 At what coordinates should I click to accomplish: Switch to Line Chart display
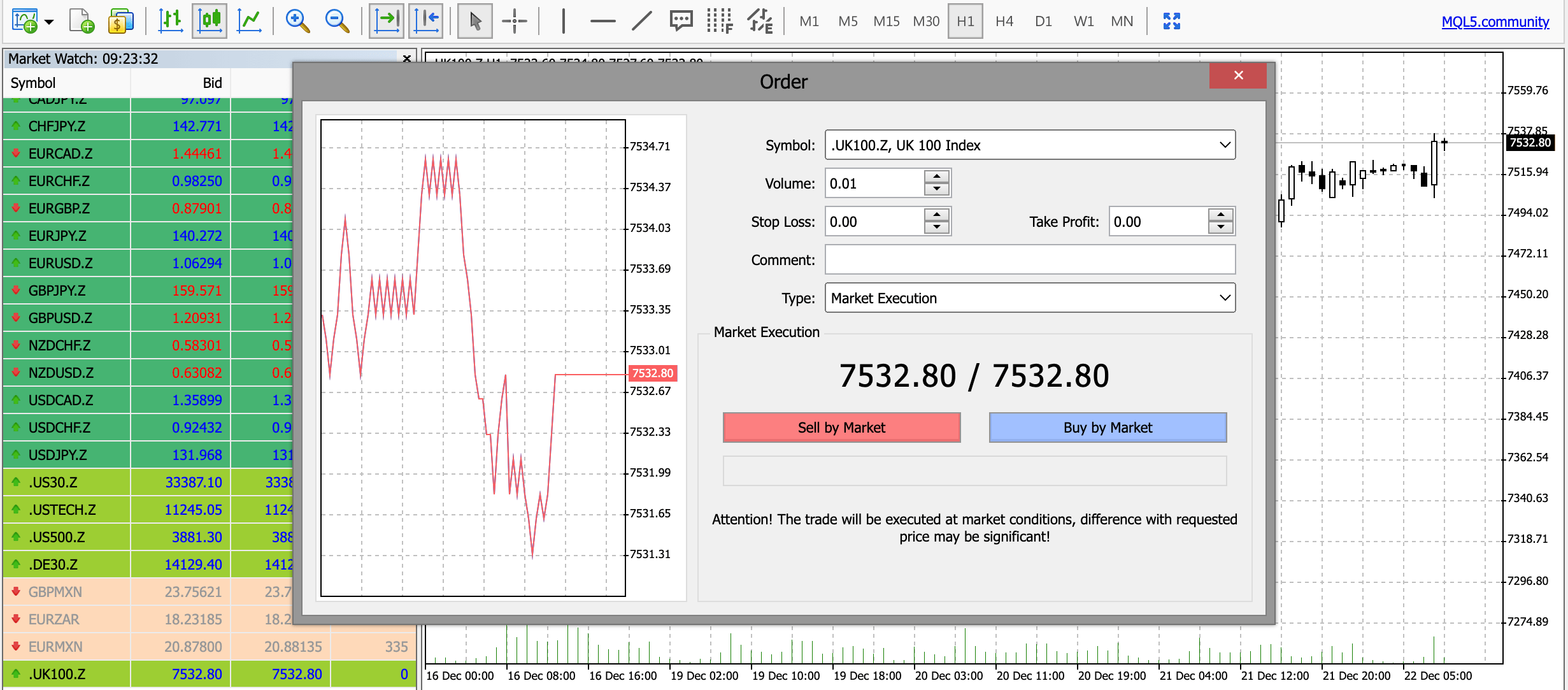(249, 21)
